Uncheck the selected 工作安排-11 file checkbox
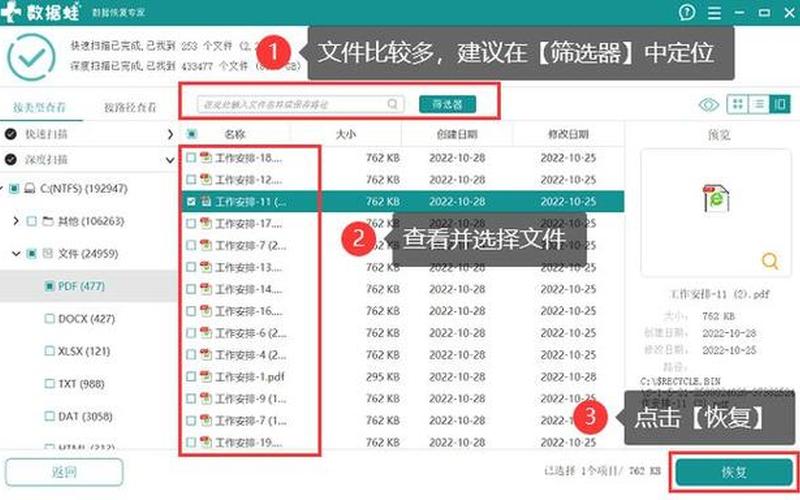The width and height of the screenshot is (800, 500). (191, 202)
